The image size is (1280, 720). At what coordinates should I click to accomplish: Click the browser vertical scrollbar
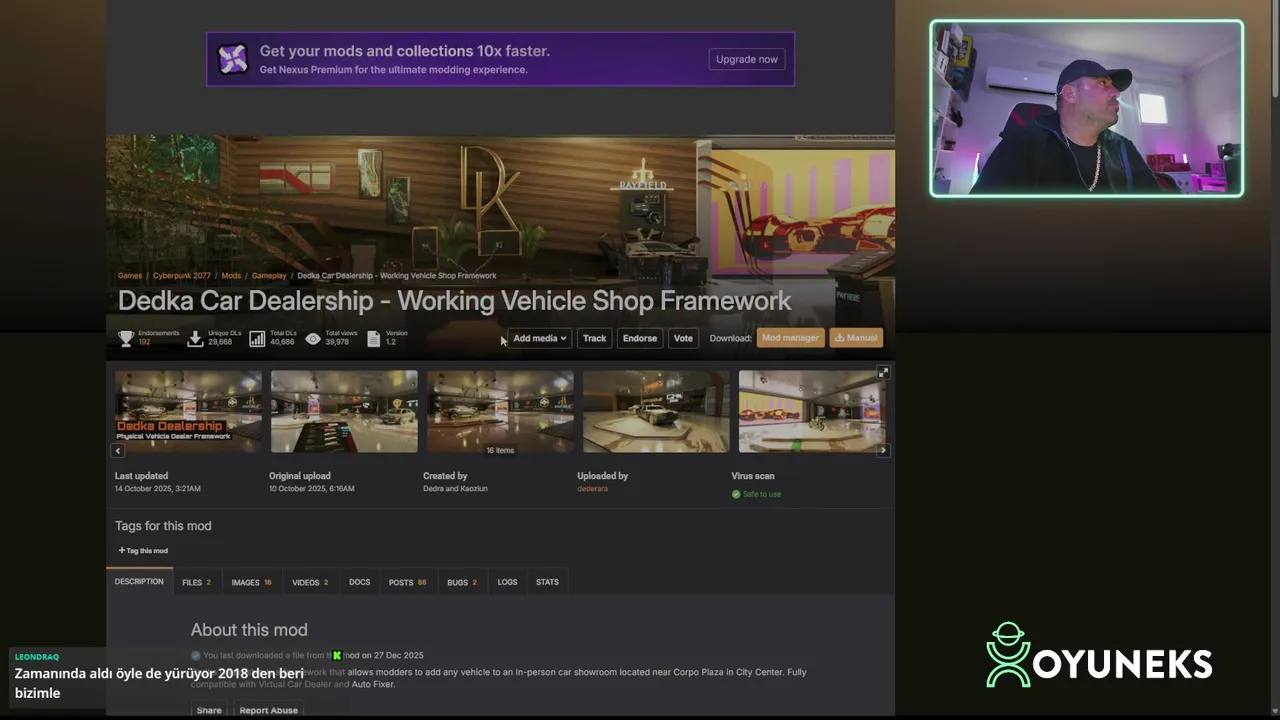tap(1275, 48)
